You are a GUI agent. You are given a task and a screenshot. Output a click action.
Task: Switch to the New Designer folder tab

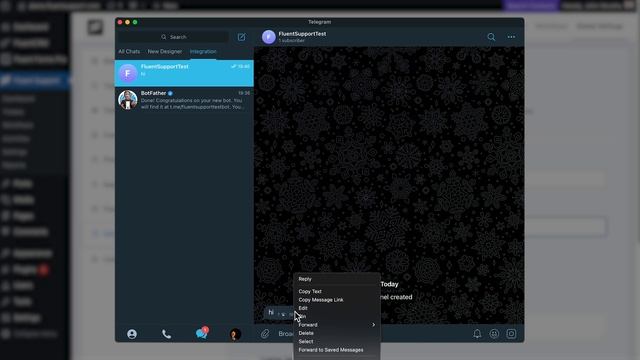click(164, 51)
